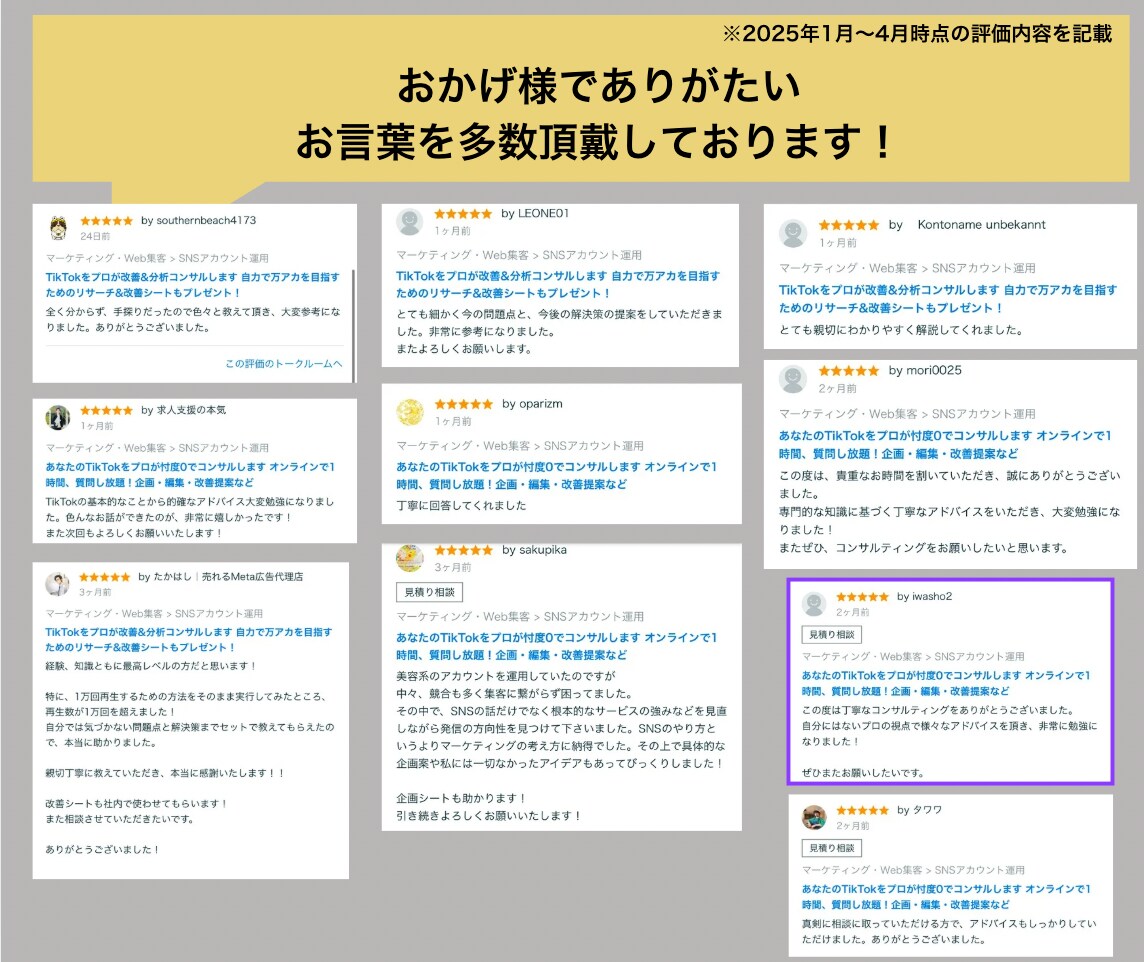
Task: Click oparizm's yellow avatar image
Action: coord(409,412)
